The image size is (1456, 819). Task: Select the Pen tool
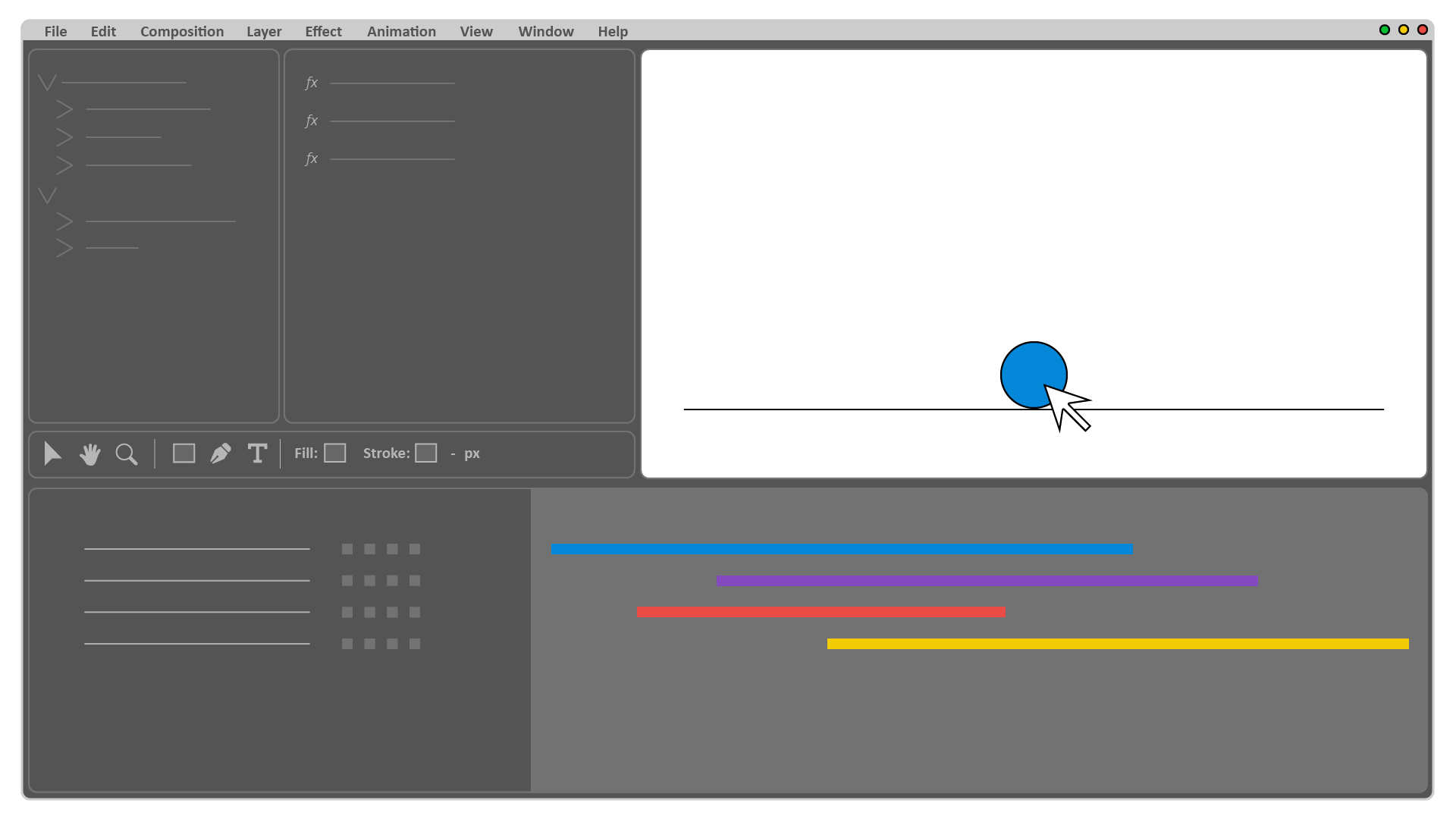[220, 453]
